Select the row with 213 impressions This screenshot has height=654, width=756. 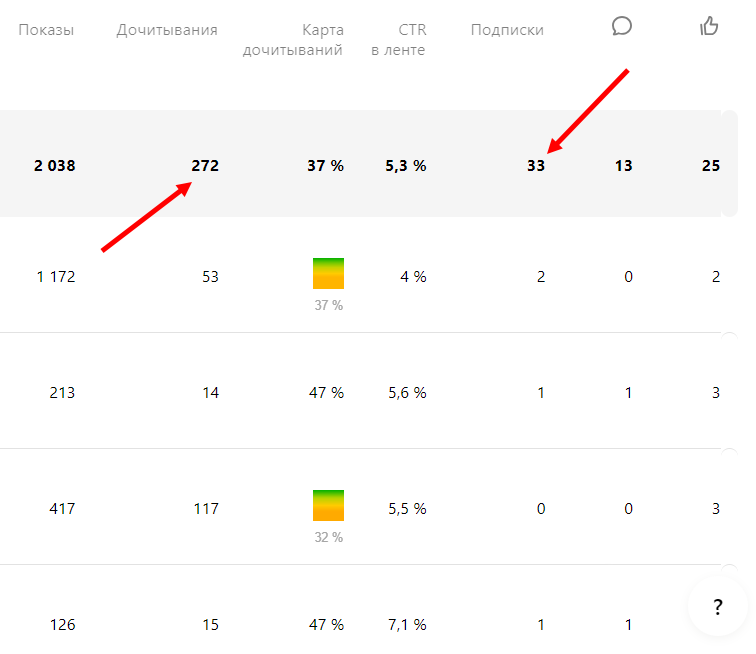click(61, 393)
